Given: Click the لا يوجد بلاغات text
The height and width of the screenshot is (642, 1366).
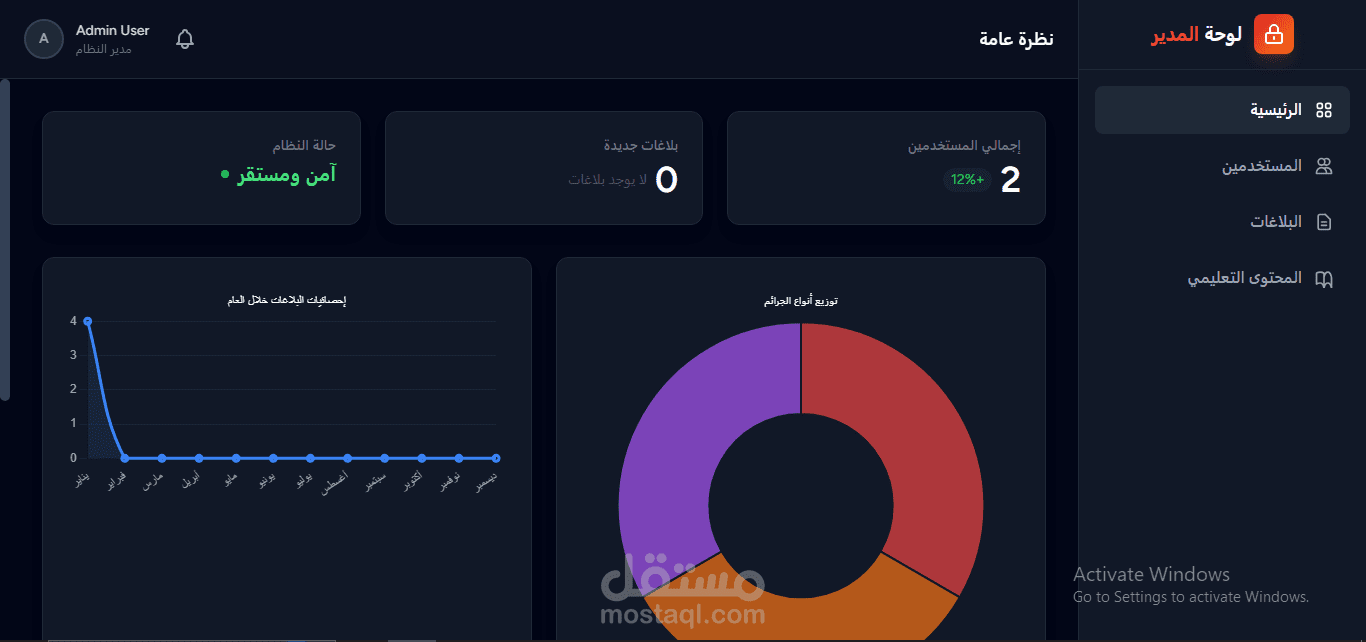Looking at the screenshot, I should tap(608, 180).
